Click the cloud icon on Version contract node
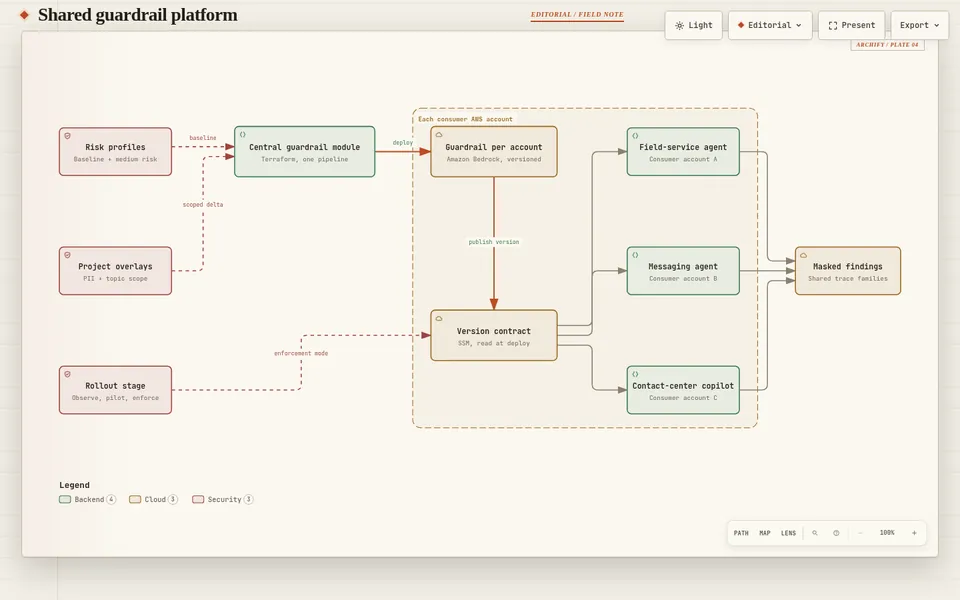Screen dimensions: 960x600 (x=439, y=318)
